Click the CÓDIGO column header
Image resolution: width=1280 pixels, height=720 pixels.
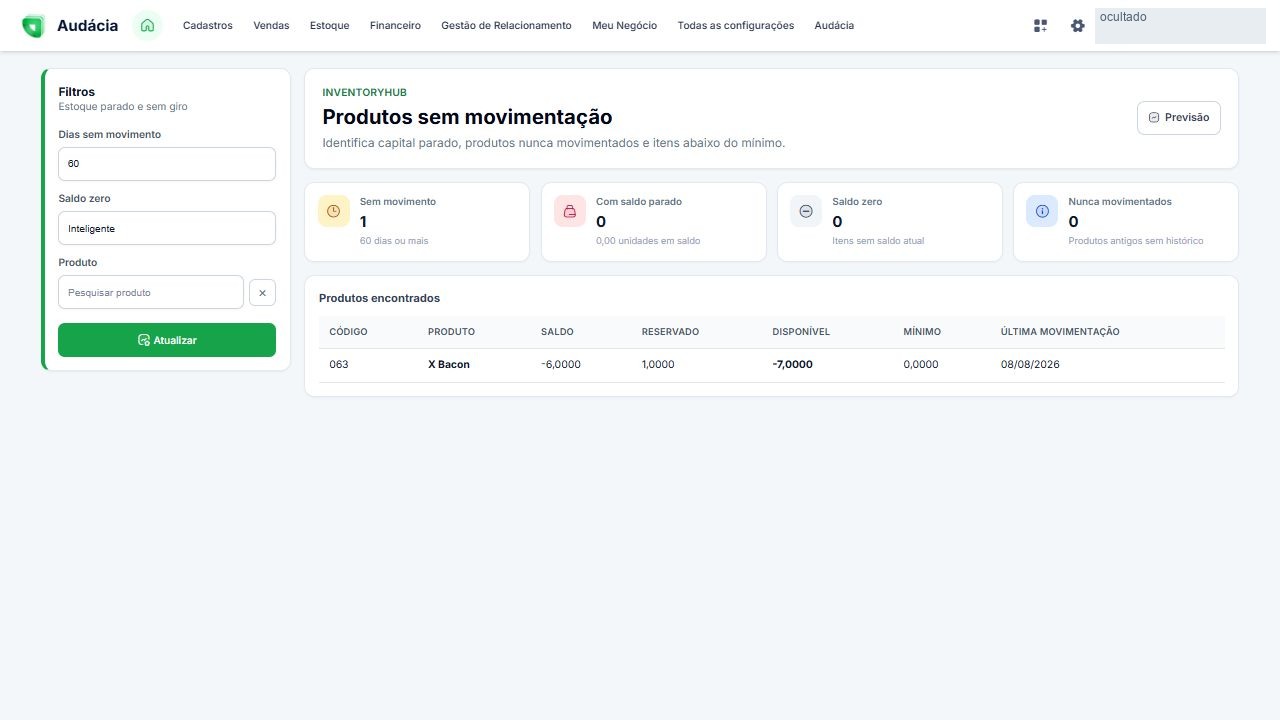pyautogui.click(x=348, y=332)
